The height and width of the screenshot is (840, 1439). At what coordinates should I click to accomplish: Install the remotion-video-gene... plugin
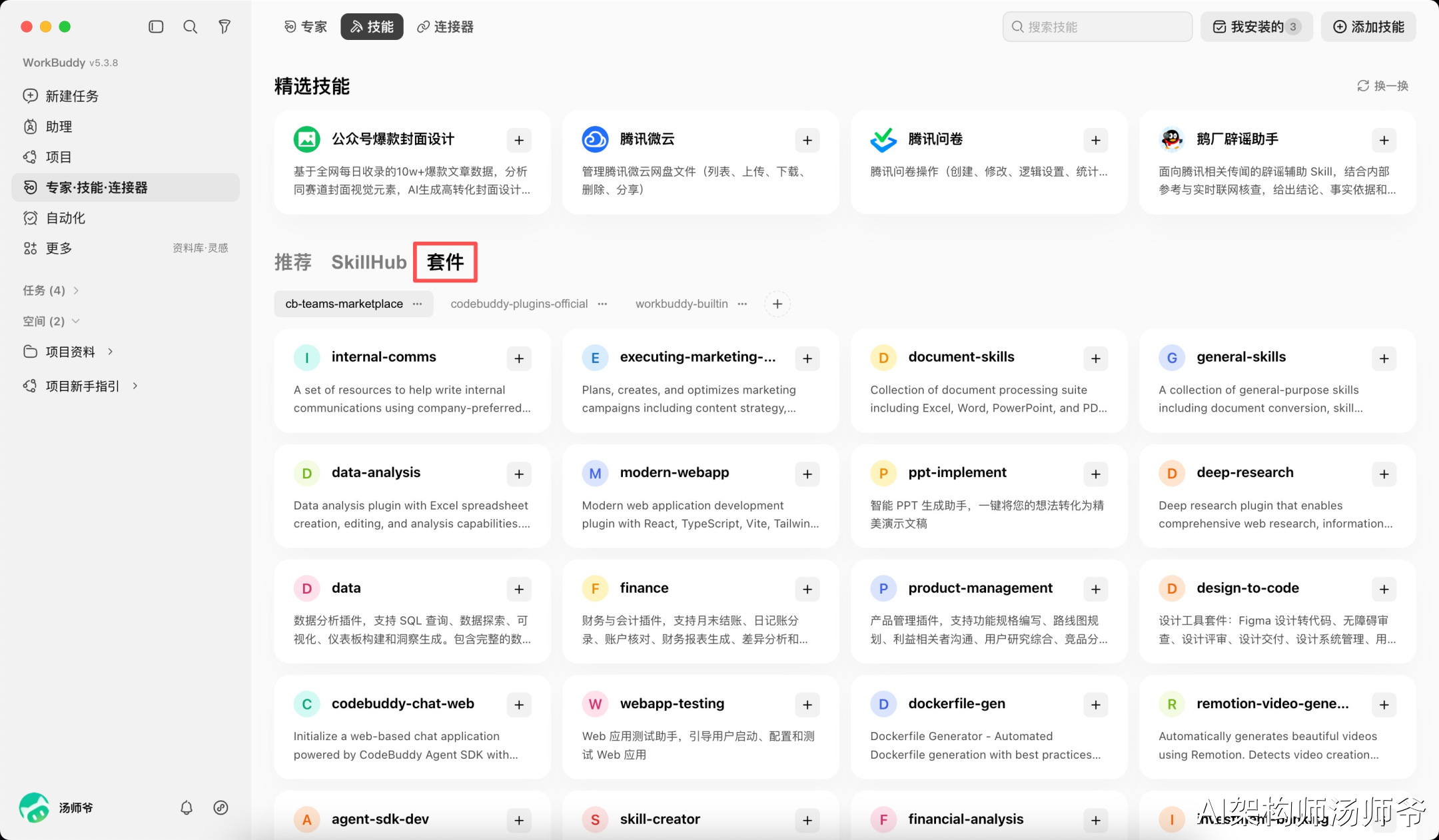tap(1384, 705)
